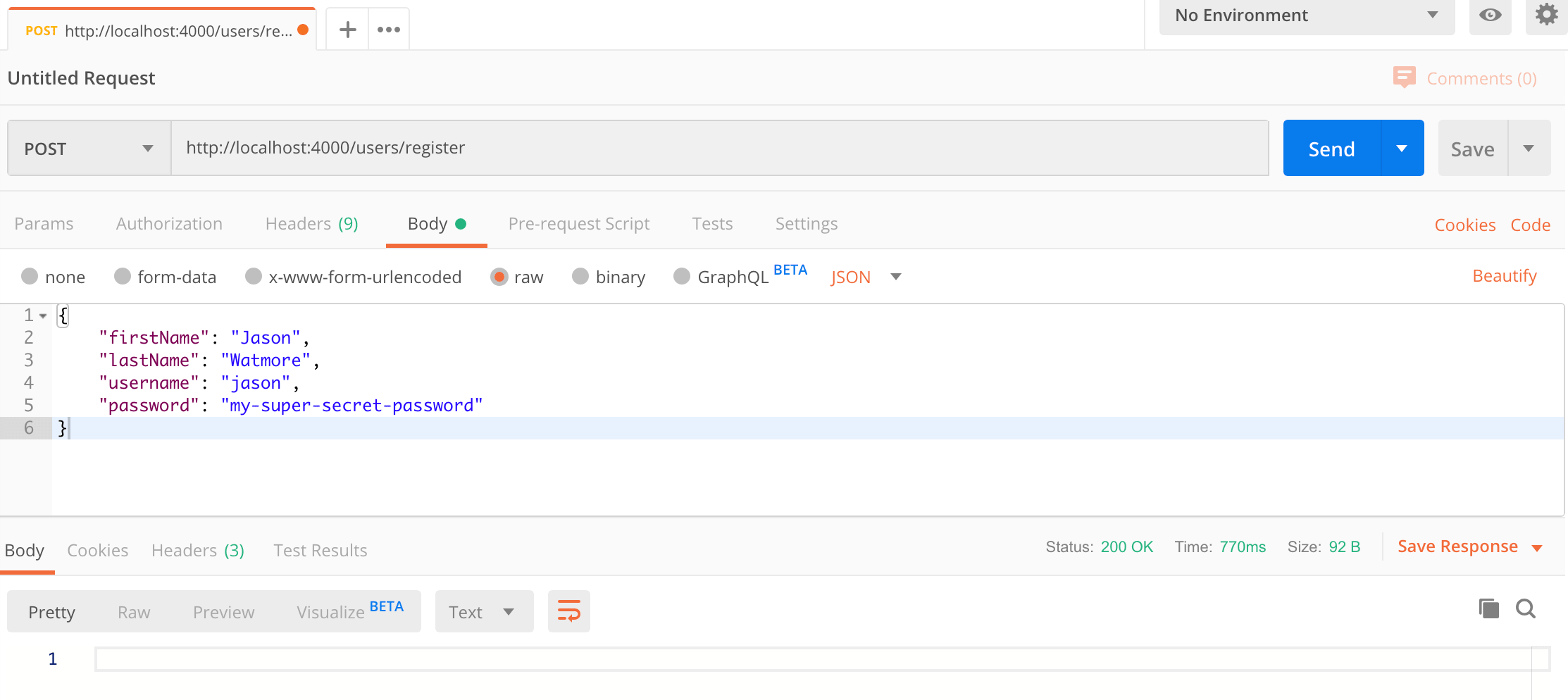Collapse JSON block with line 1 fold arrow
The height and width of the screenshot is (700, 1568).
click(x=43, y=316)
